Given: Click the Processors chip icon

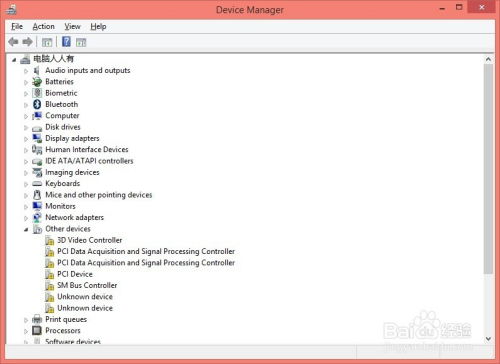Looking at the screenshot, I should (x=37, y=331).
